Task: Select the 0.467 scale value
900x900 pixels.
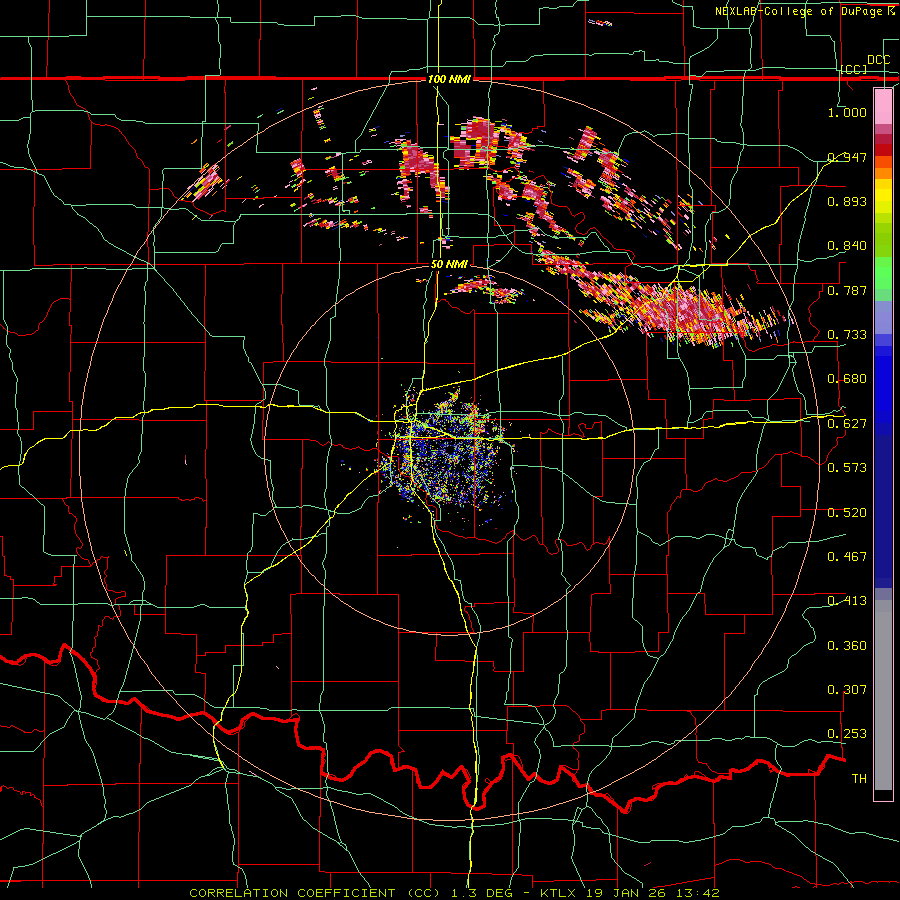Action: pyautogui.click(x=847, y=557)
